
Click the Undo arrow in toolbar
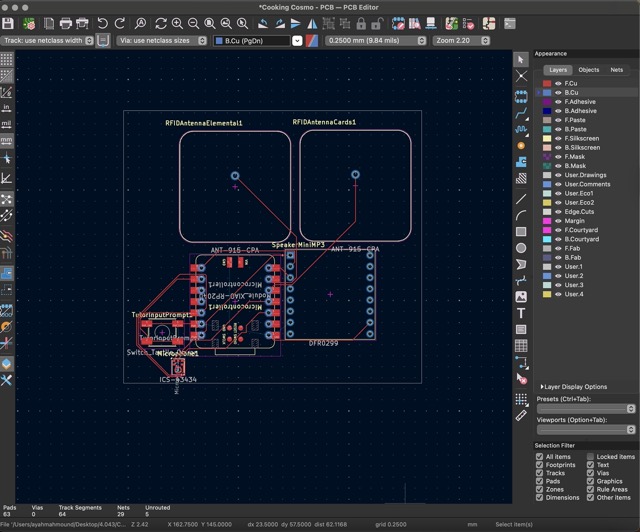click(x=102, y=23)
